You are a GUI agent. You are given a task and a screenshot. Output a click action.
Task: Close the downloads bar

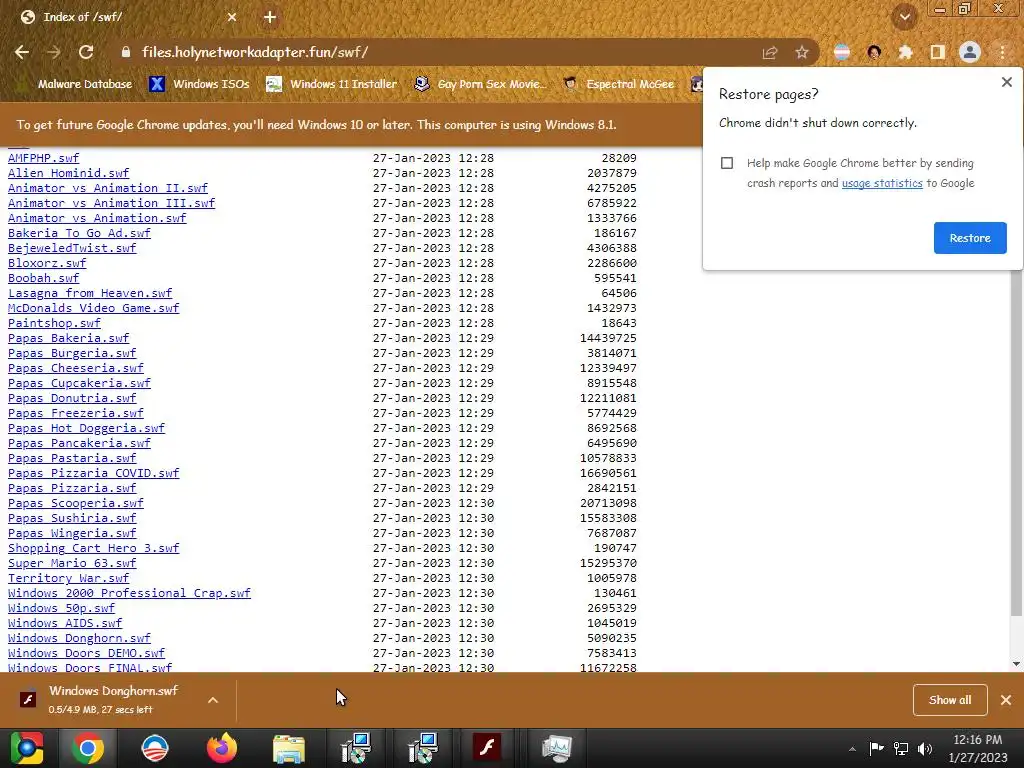click(1006, 700)
